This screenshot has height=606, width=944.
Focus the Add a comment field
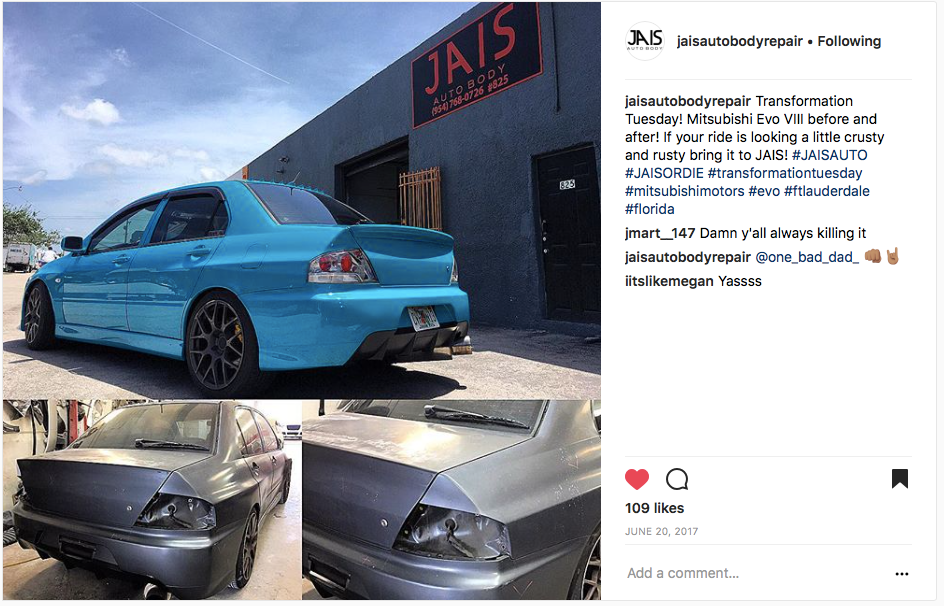[x=756, y=573]
